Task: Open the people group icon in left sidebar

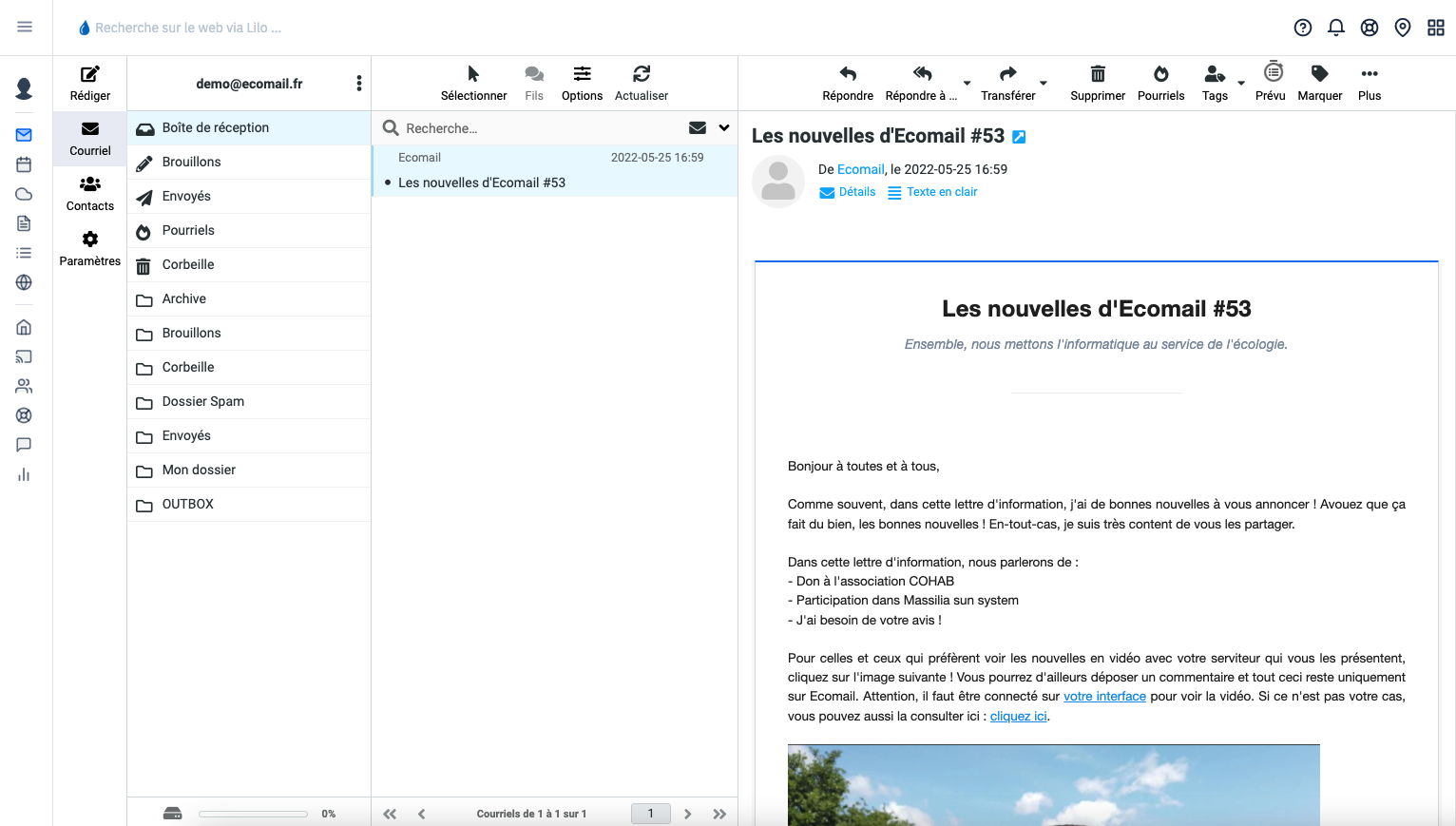Action: coord(24,386)
